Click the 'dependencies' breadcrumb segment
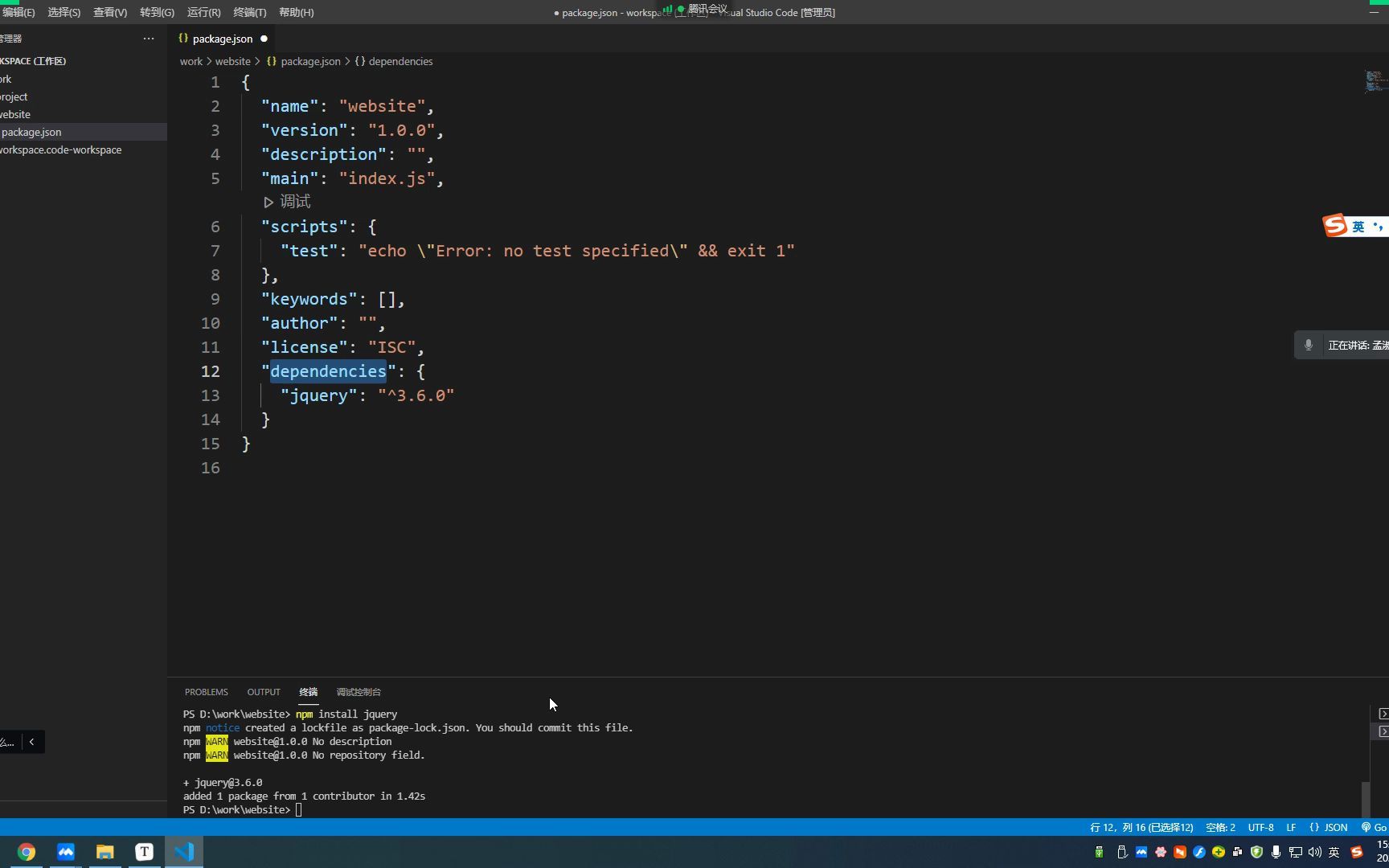1389x868 pixels. tap(400, 61)
